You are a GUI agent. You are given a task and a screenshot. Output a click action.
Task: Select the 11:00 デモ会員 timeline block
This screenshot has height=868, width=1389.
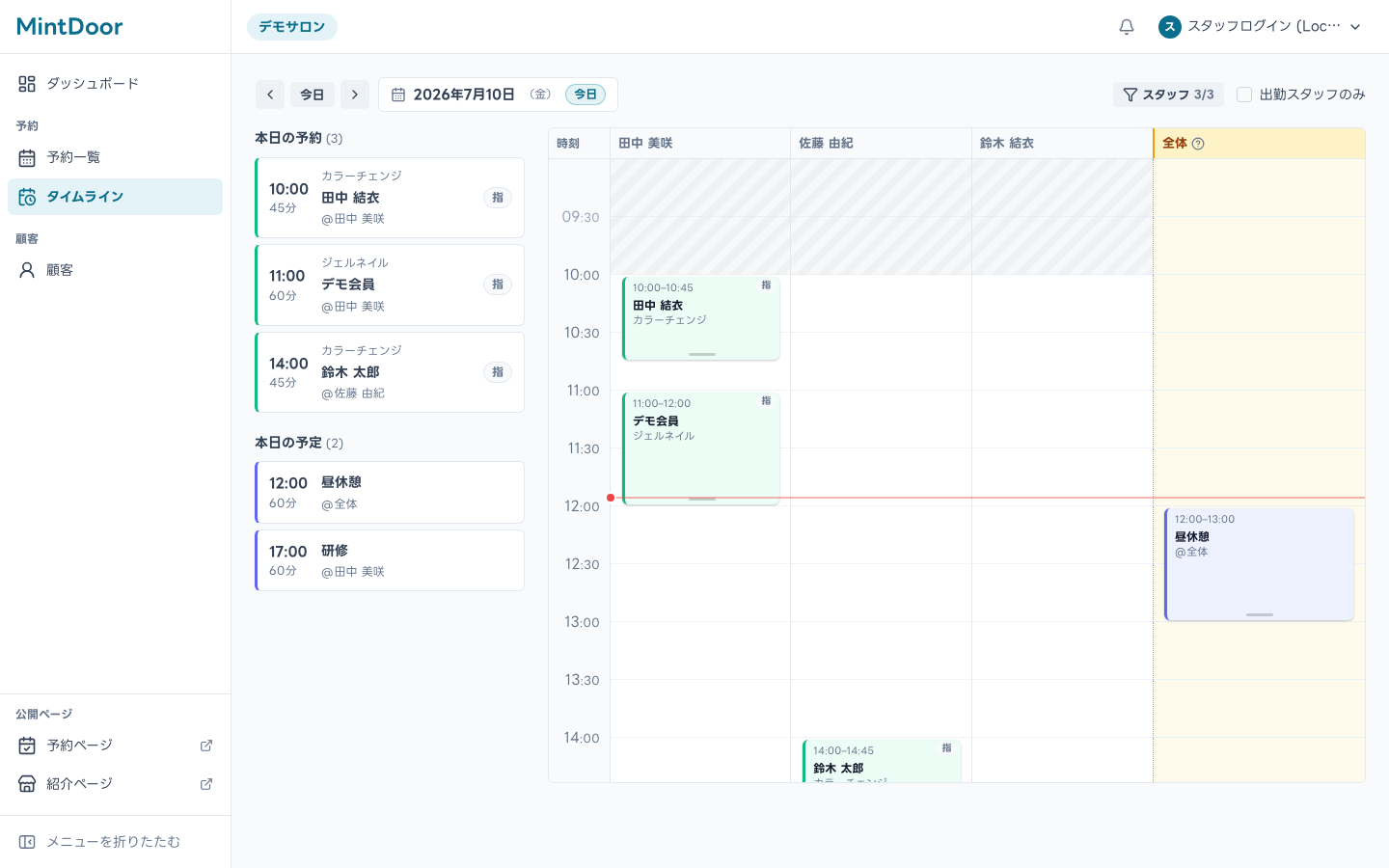pos(701,448)
